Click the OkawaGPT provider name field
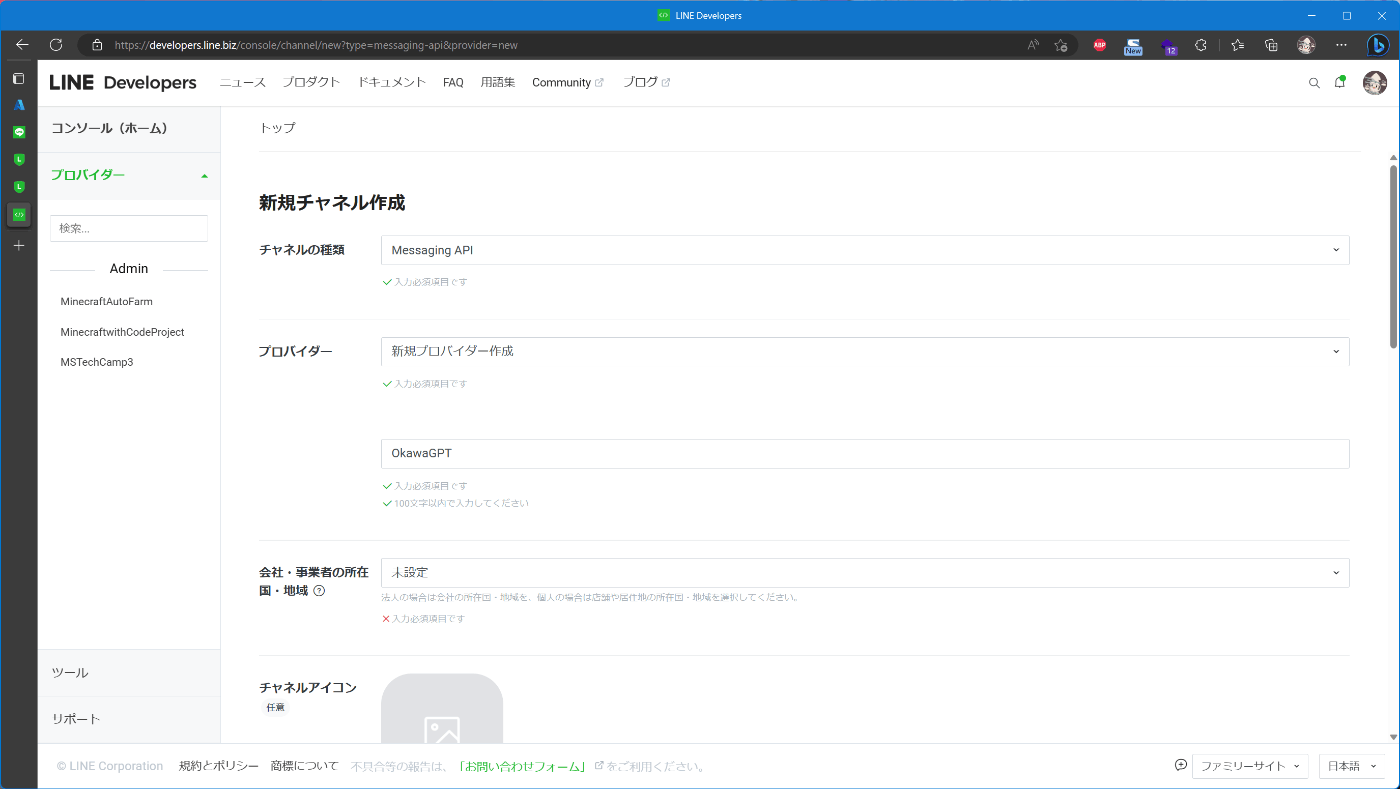 (x=865, y=453)
